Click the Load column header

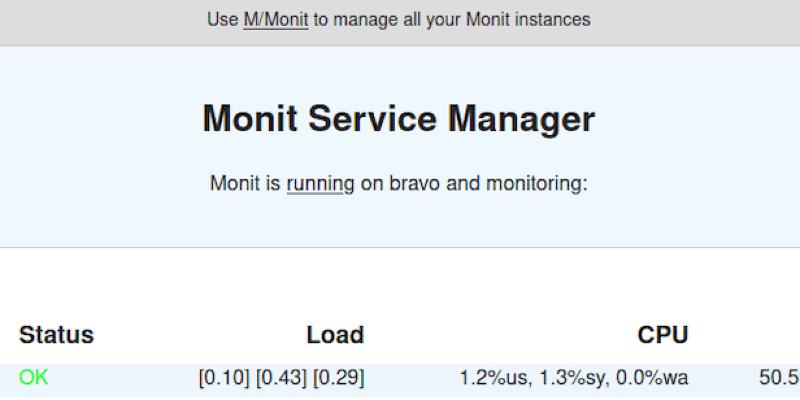coord(334,335)
